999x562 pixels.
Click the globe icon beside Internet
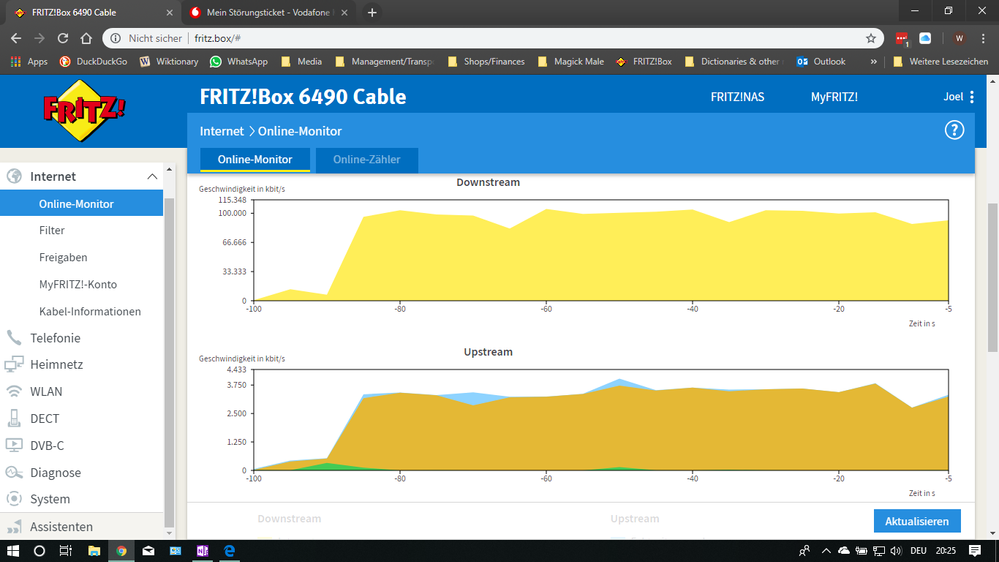[x=14, y=177]
